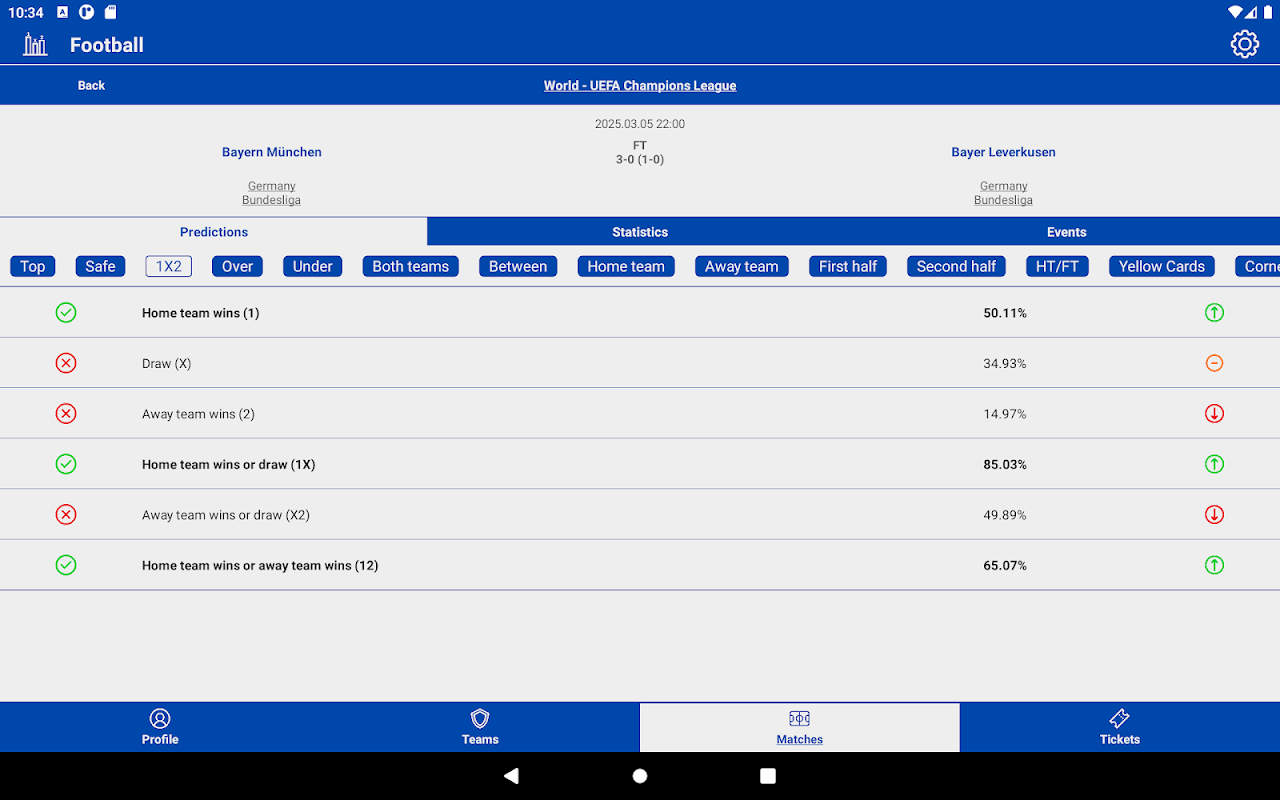Tap the Tickets icon

[x=1120, y=718]
